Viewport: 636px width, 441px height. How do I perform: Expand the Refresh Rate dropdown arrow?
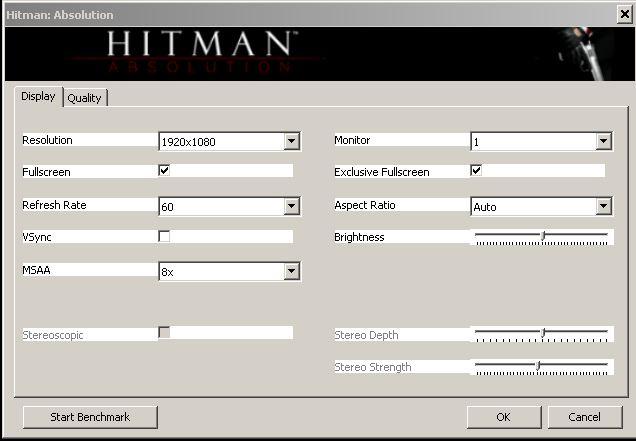tap(292, 206)
